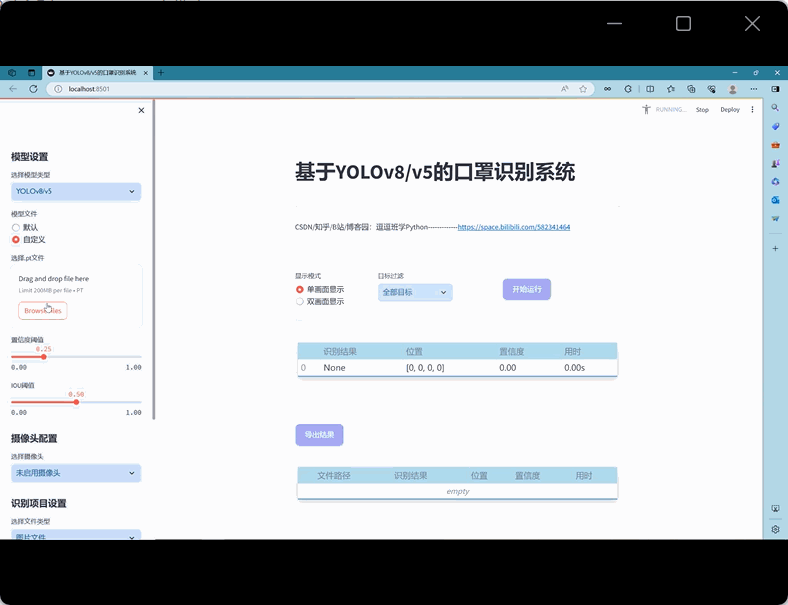
Task: Open tab actions menu icon
Action: click(x=31, y=72)
